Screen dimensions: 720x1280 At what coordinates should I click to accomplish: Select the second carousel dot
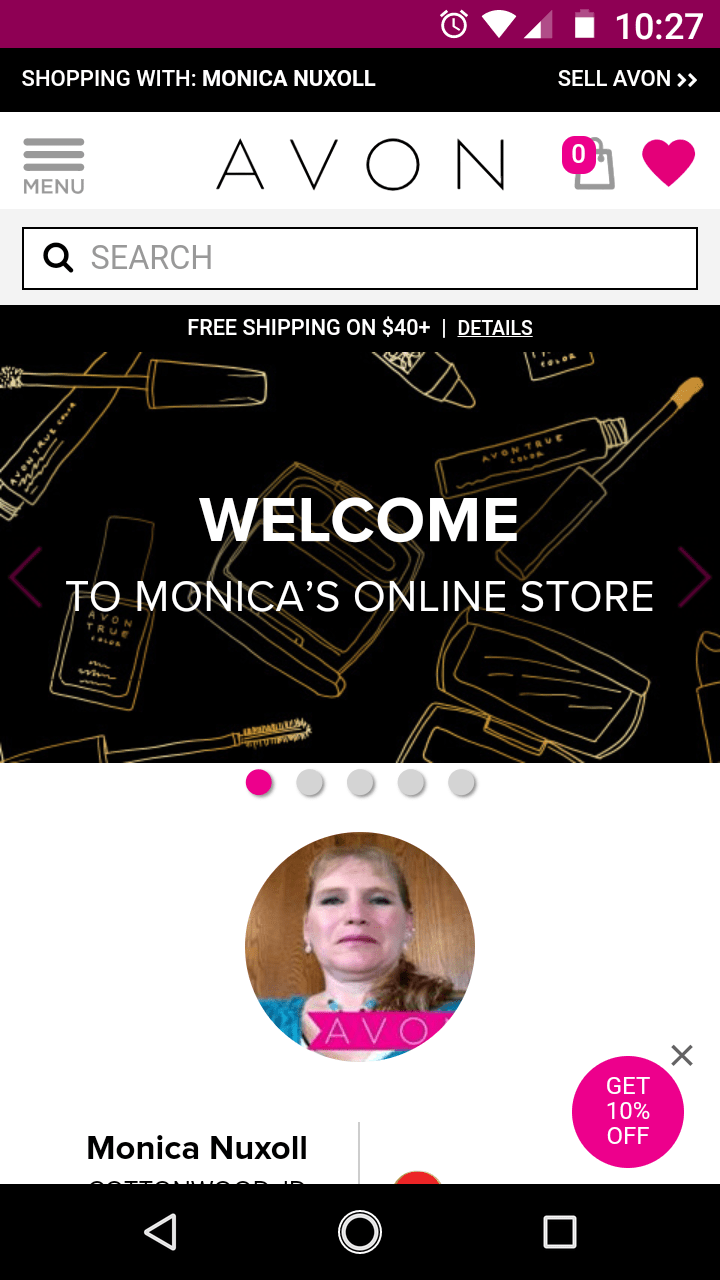pyautogui.click(x=310, y=782)
